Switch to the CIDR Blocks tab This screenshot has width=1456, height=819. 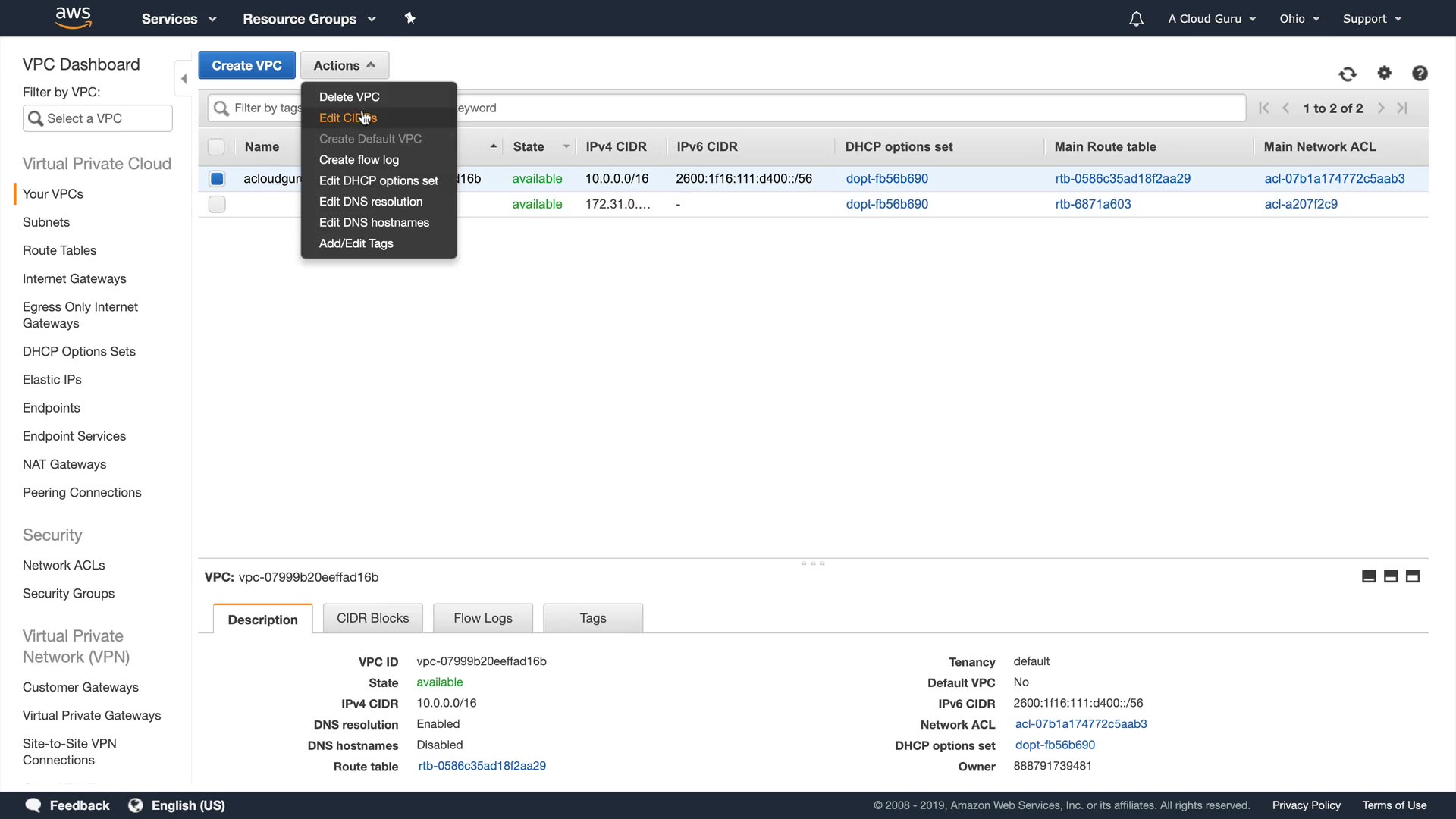[372, 618]
